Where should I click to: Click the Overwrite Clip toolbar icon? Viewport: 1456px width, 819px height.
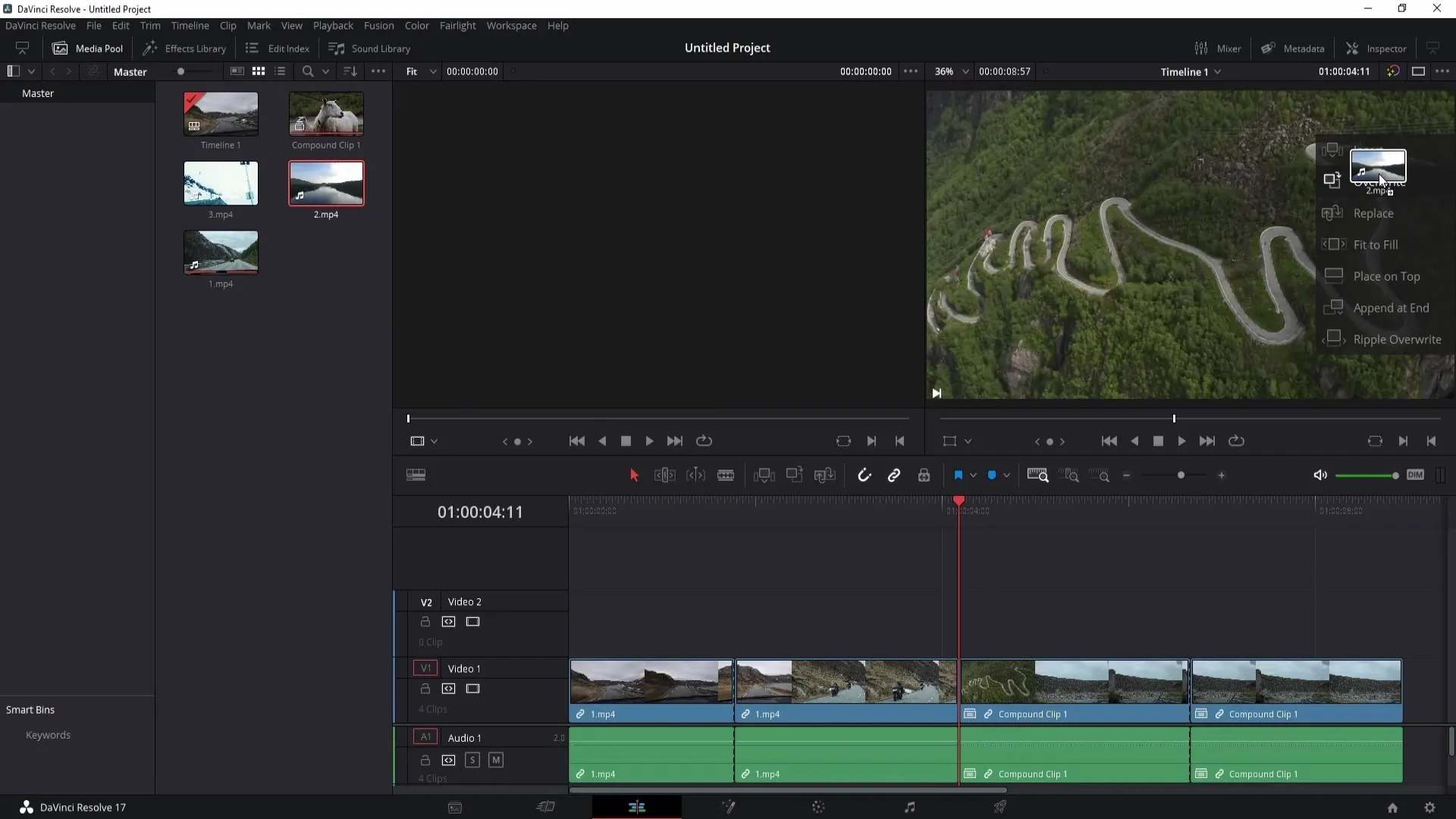(794, 475)
